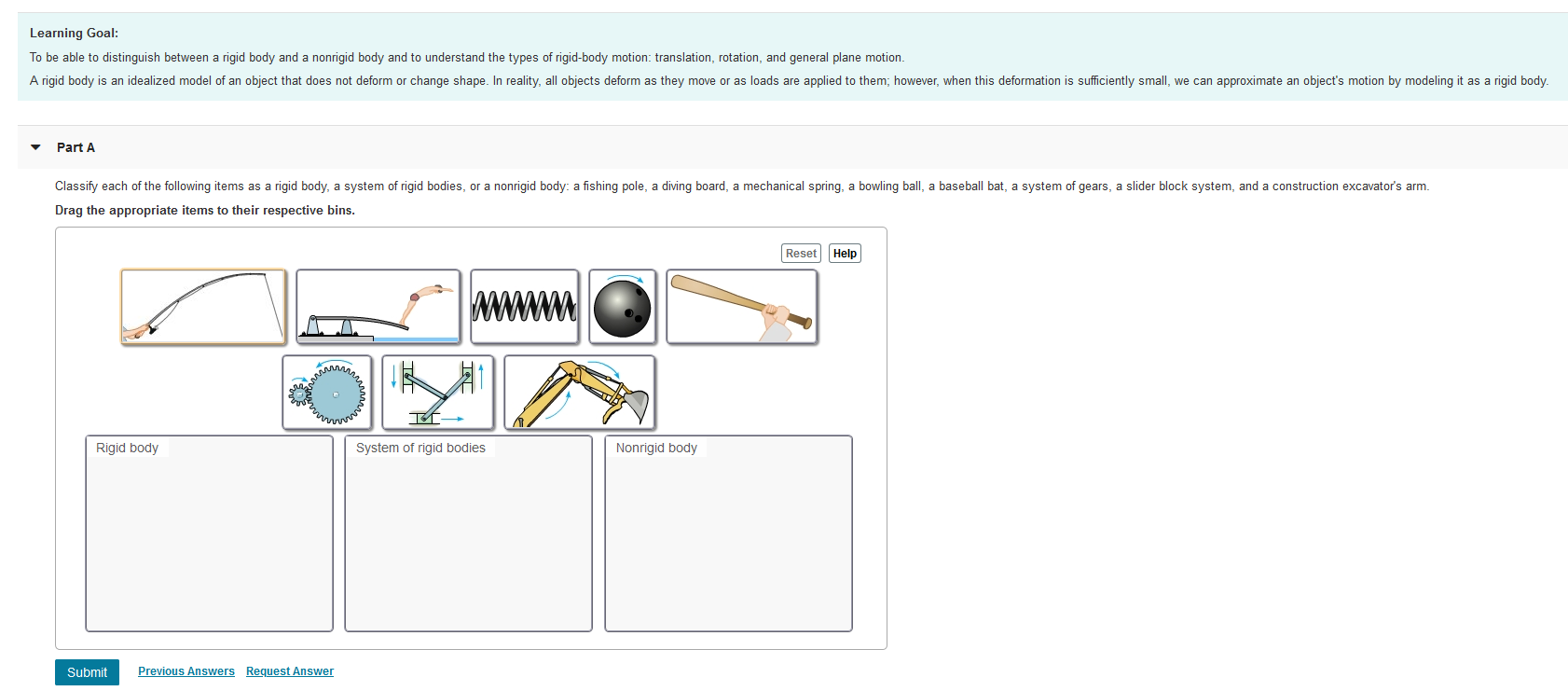
Task: Click the mechanical spring image
Action: 525,307
